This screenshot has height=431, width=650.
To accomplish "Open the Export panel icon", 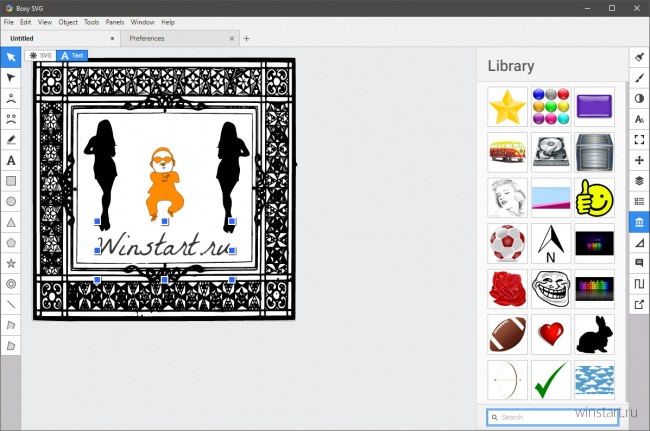I will point(639,305).
